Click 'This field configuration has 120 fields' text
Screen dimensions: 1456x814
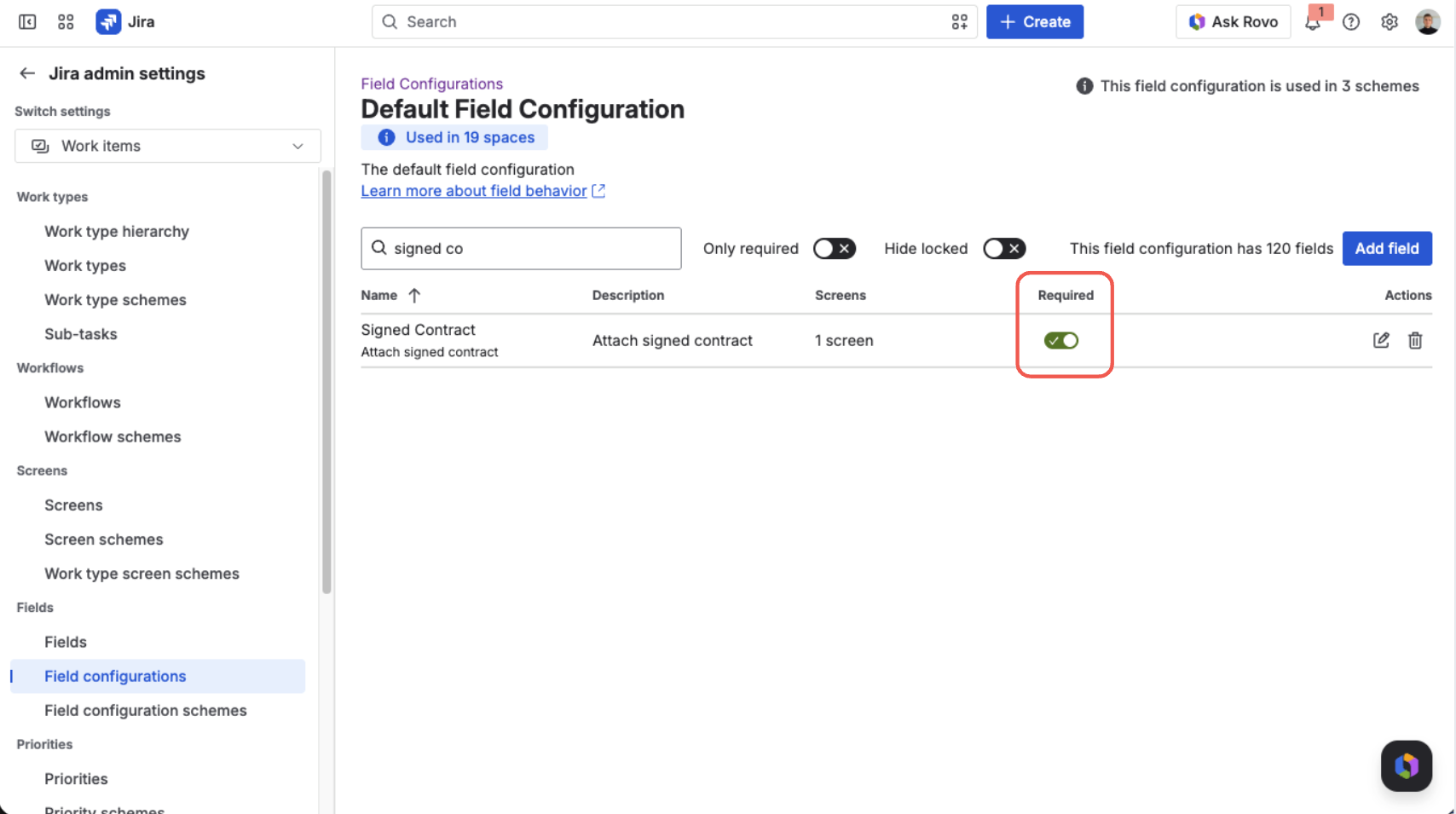click(x=1201, y=249)
